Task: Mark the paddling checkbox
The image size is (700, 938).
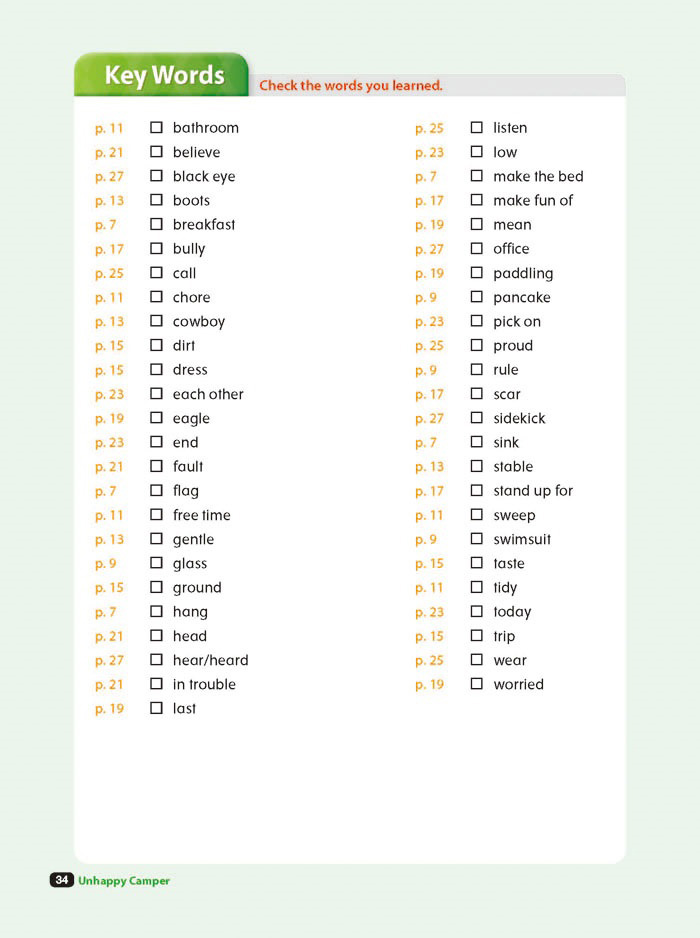Action: click(476, 273)
